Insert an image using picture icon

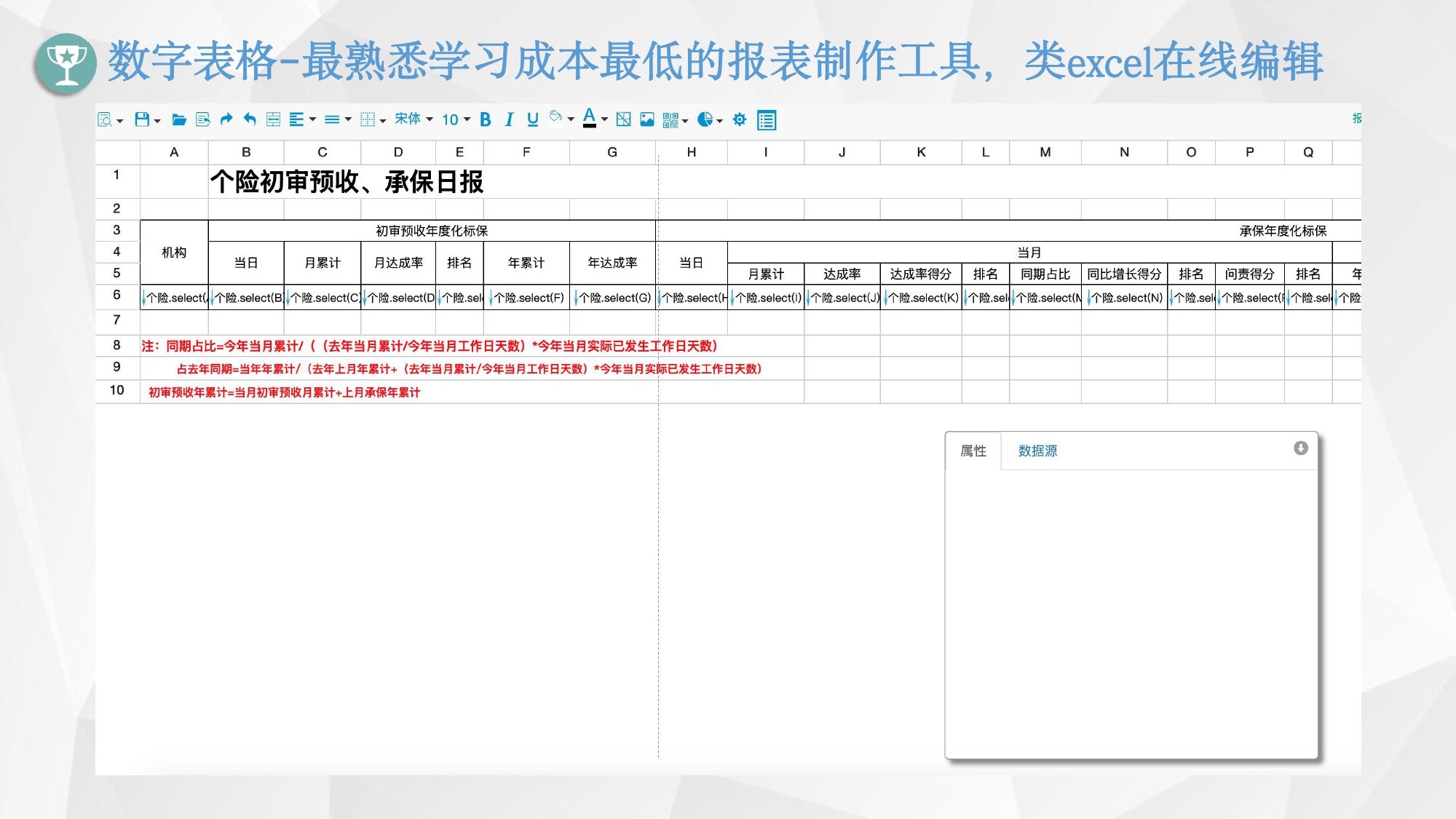[x=646, y=119]
